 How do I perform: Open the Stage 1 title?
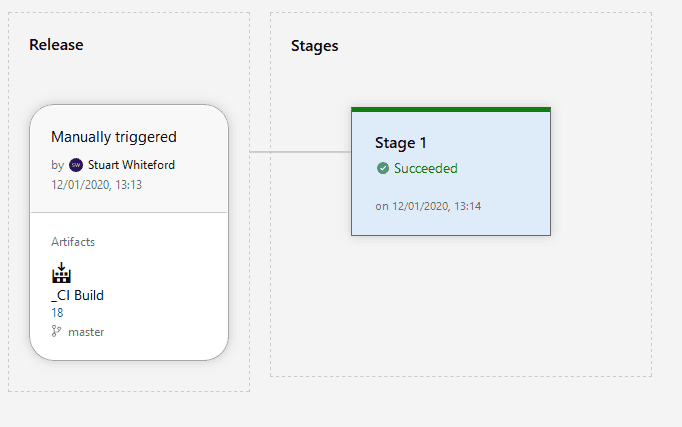click(x=401, y=143)
